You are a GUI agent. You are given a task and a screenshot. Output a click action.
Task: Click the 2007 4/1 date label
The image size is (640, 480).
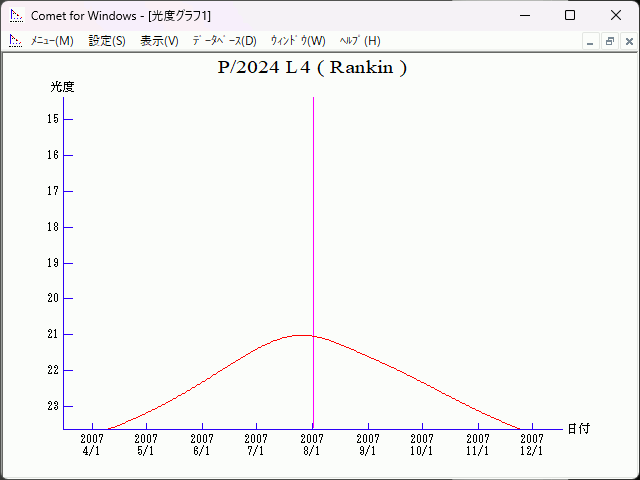click(92, 444)
